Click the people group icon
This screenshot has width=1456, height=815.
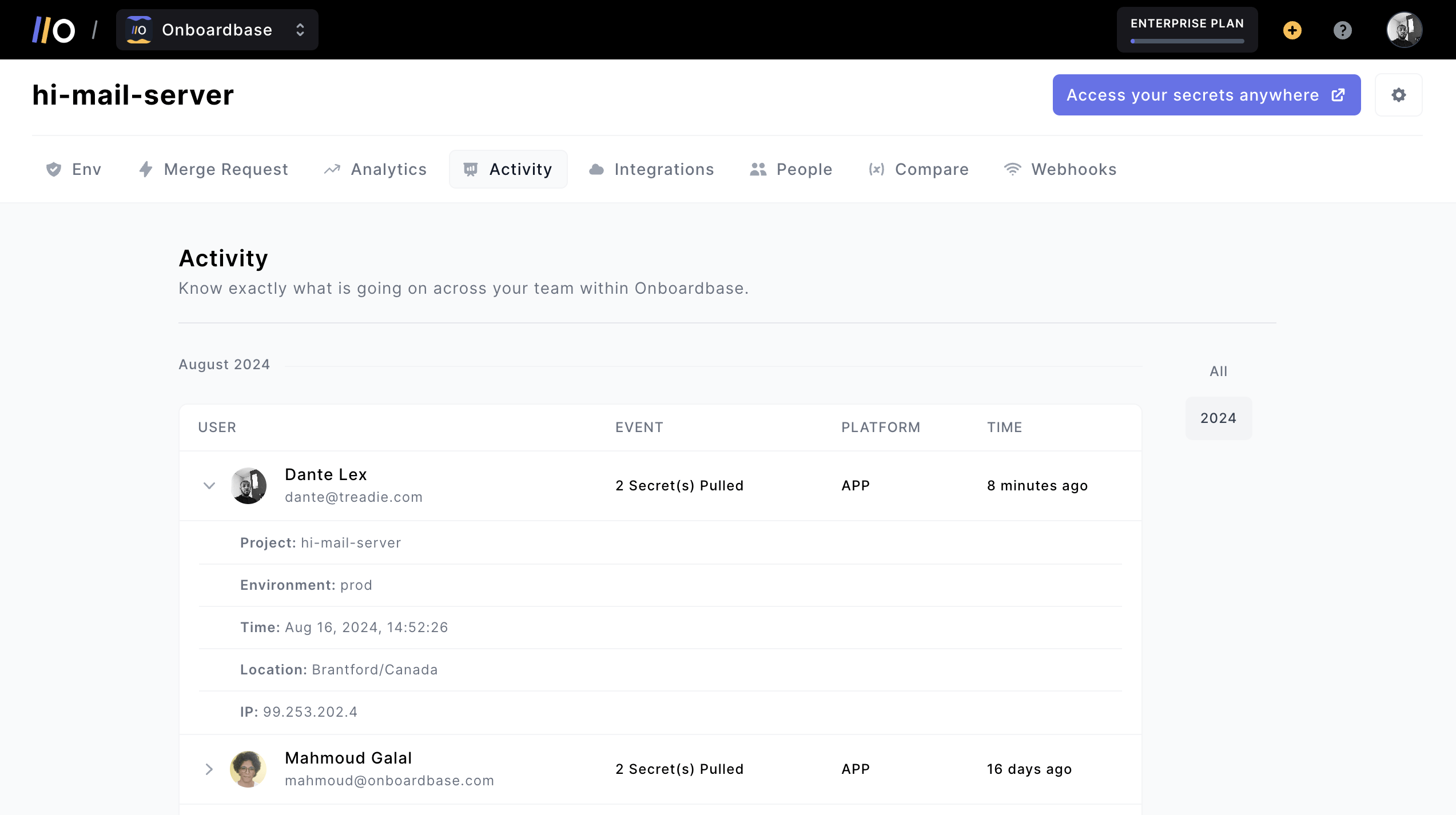(758, 169)
